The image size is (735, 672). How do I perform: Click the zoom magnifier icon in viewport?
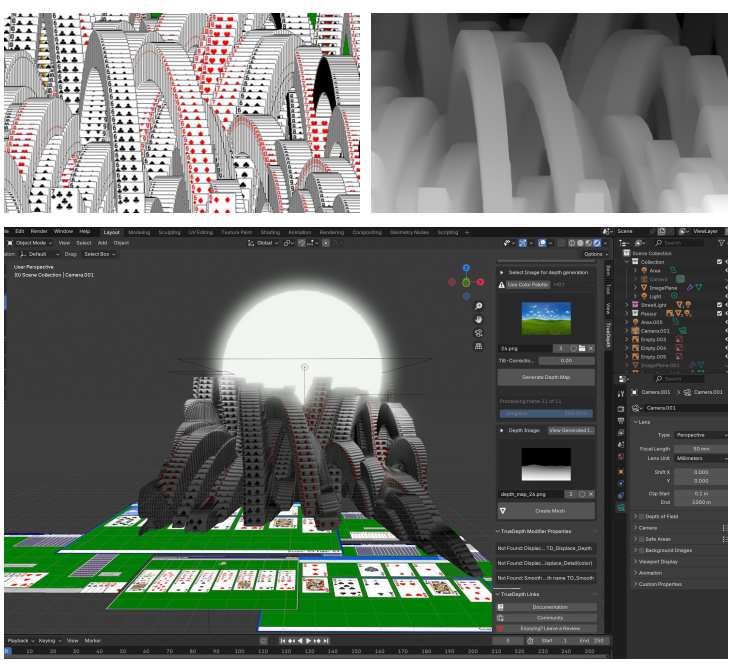click(x=480, y=307)
